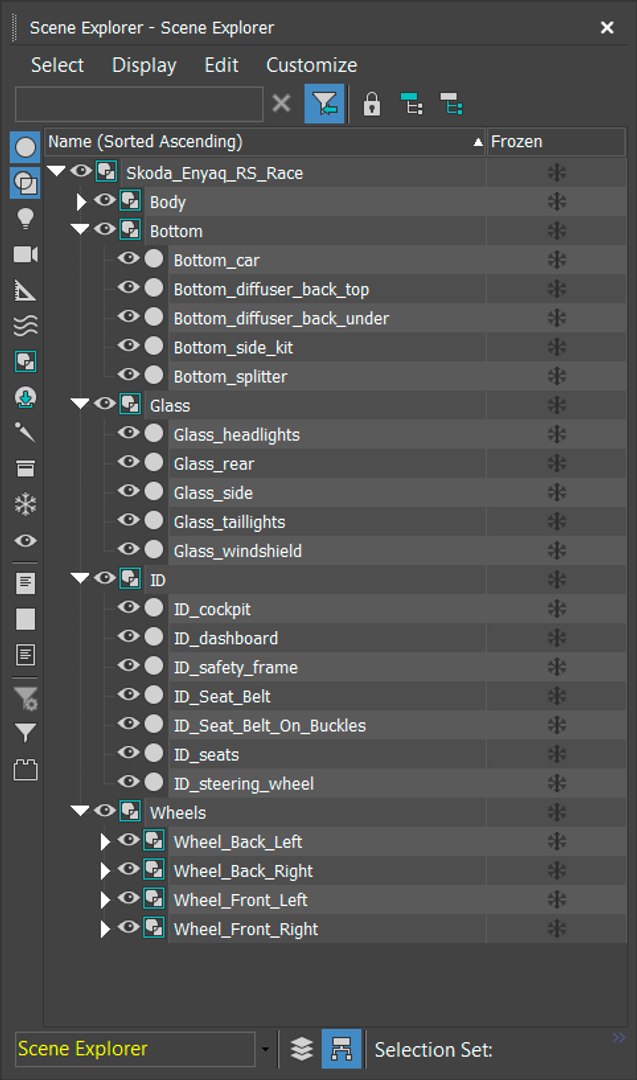Toggle visibility eye of Body group

tap(105, 200)
